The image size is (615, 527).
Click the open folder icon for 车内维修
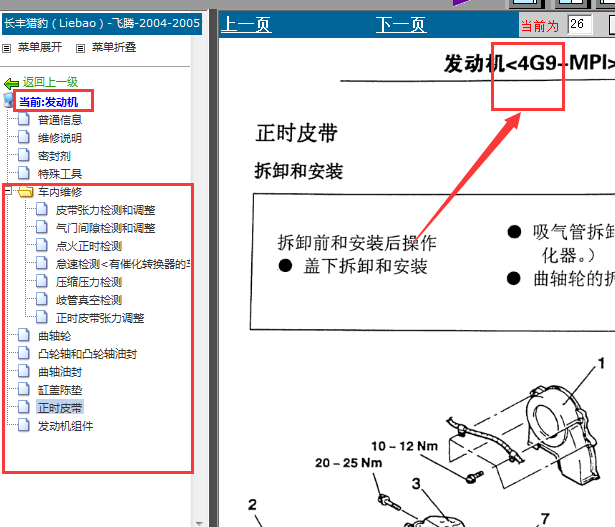pos(26,192)
